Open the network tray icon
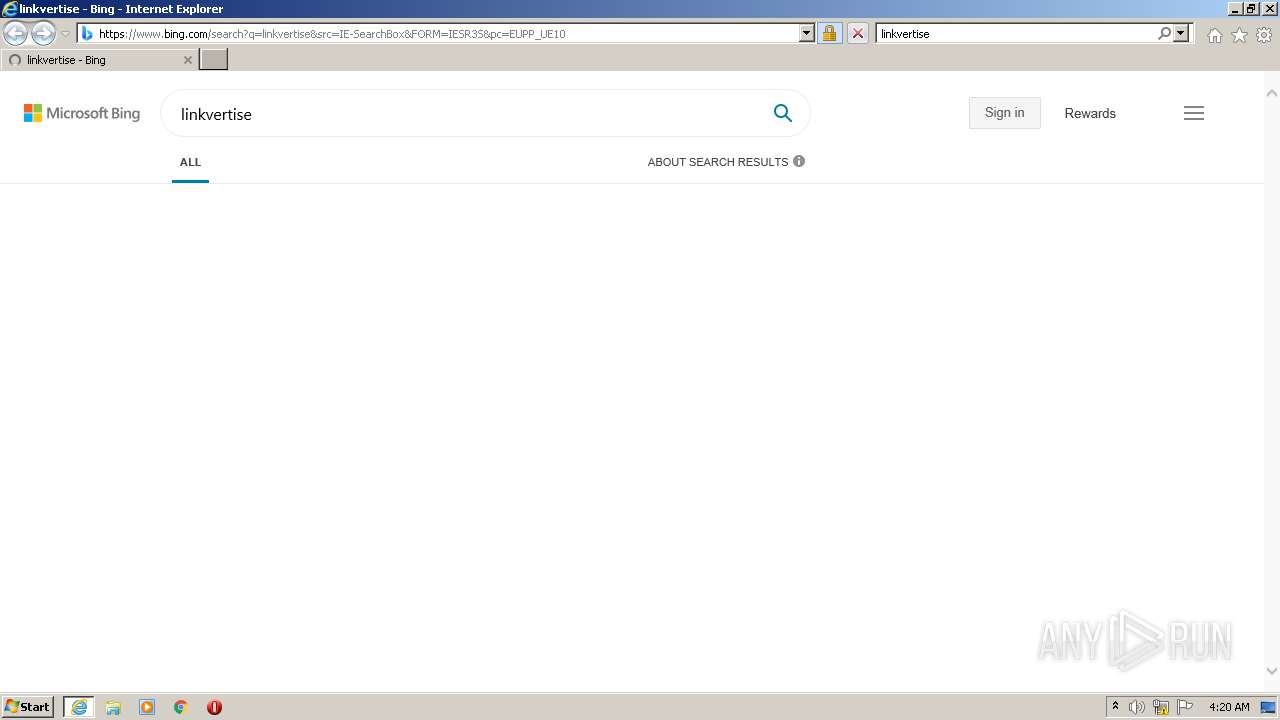 pos(1161,707)
